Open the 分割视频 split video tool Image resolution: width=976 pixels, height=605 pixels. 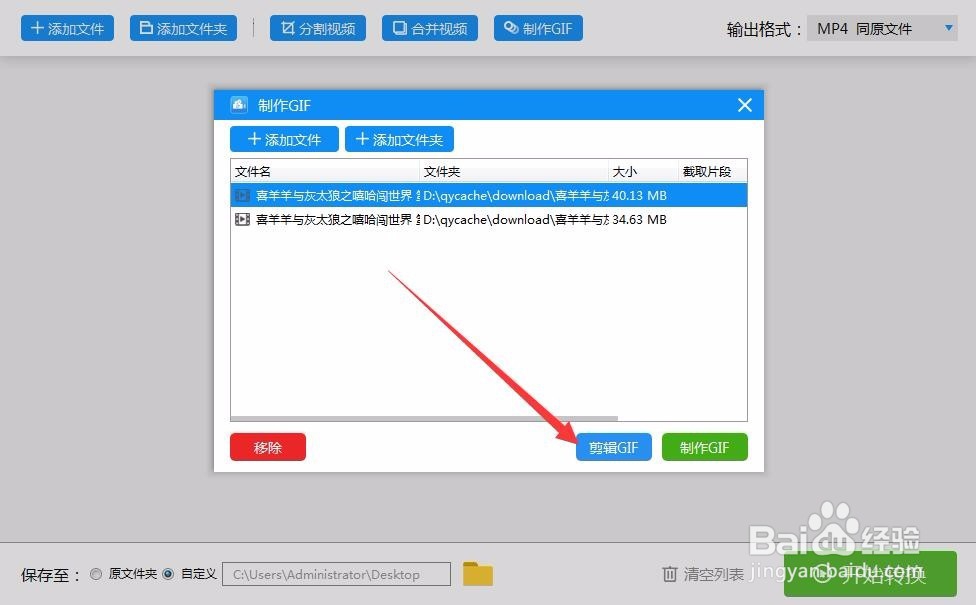click(x=318, y=29)
